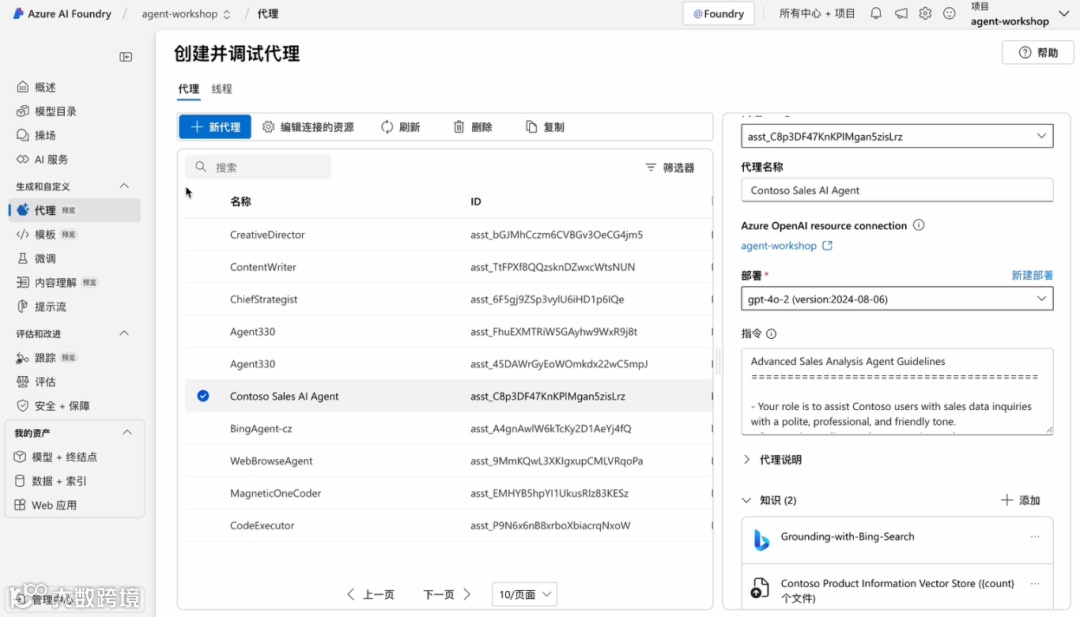The height and width of the screenshot is (617, 1080).
Task: Open 10/页面 page size dropdown
Action: 524,594
